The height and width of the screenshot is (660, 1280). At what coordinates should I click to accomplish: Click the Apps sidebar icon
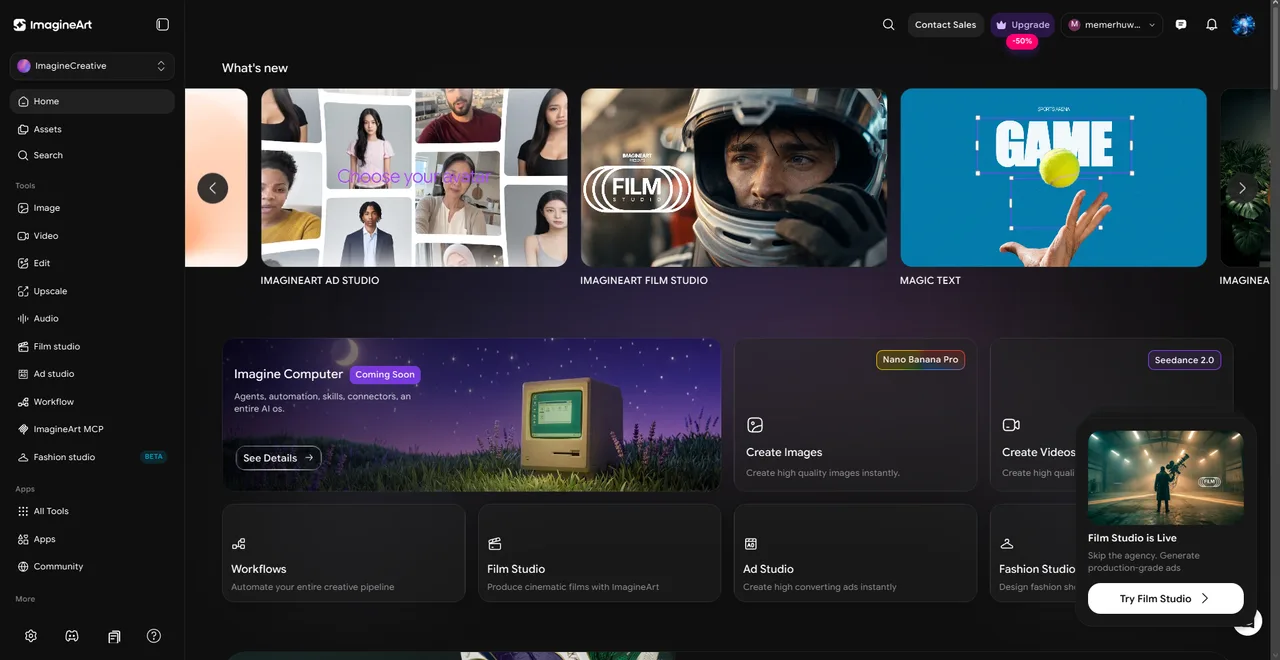click(23, 539)
